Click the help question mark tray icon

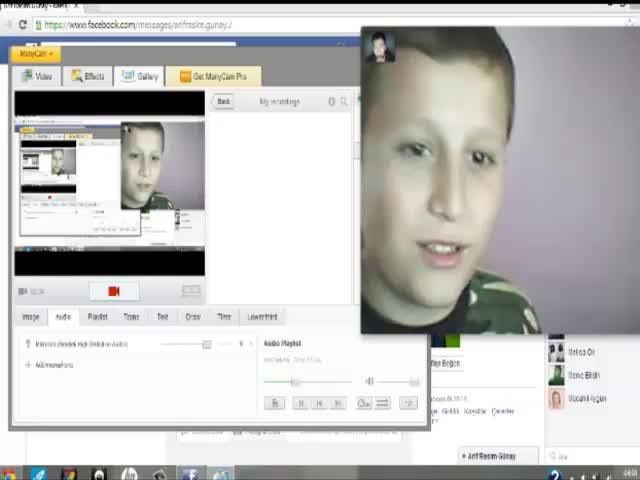point(555,475)
